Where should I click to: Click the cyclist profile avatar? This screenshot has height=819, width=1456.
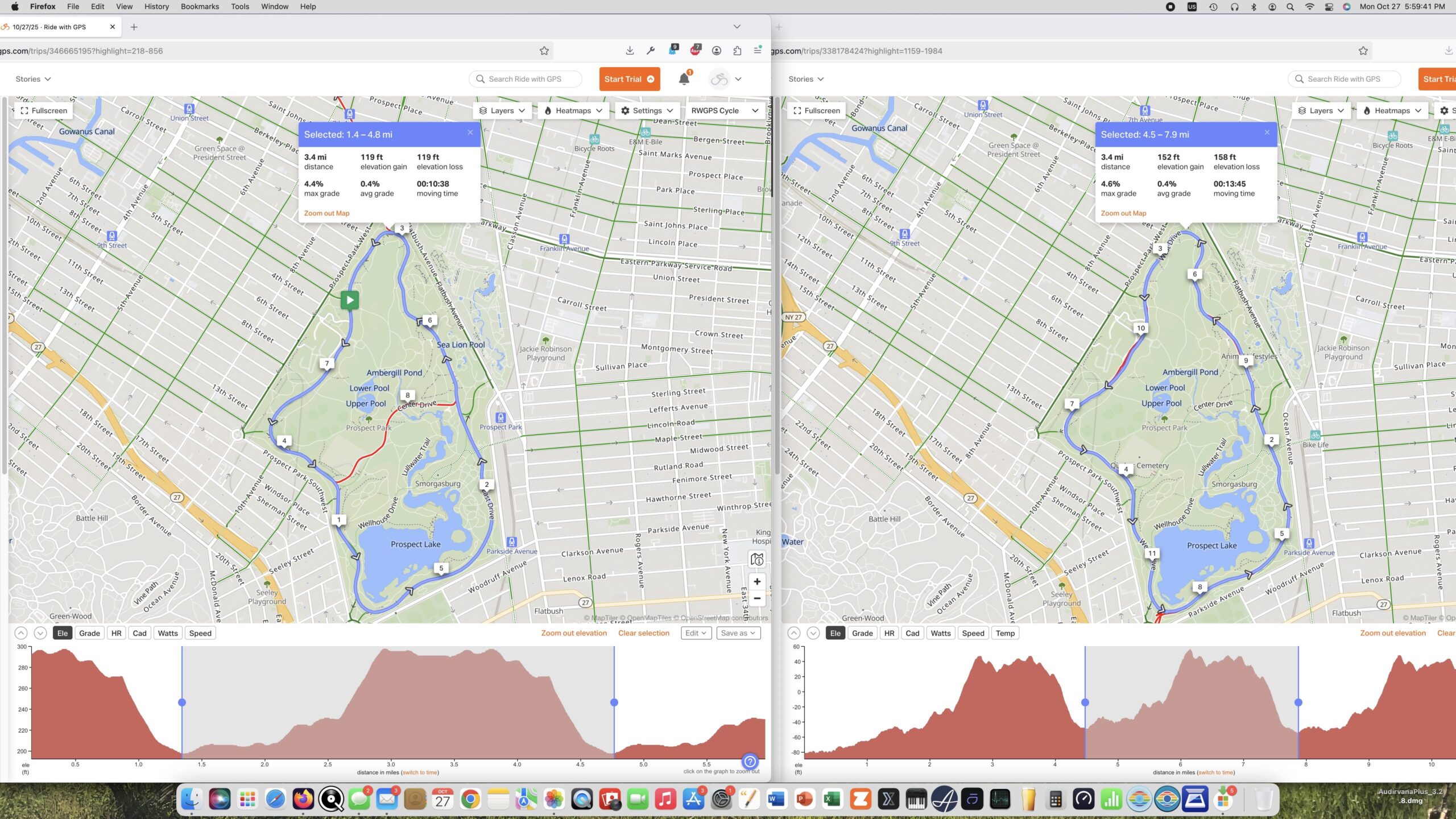719,79
